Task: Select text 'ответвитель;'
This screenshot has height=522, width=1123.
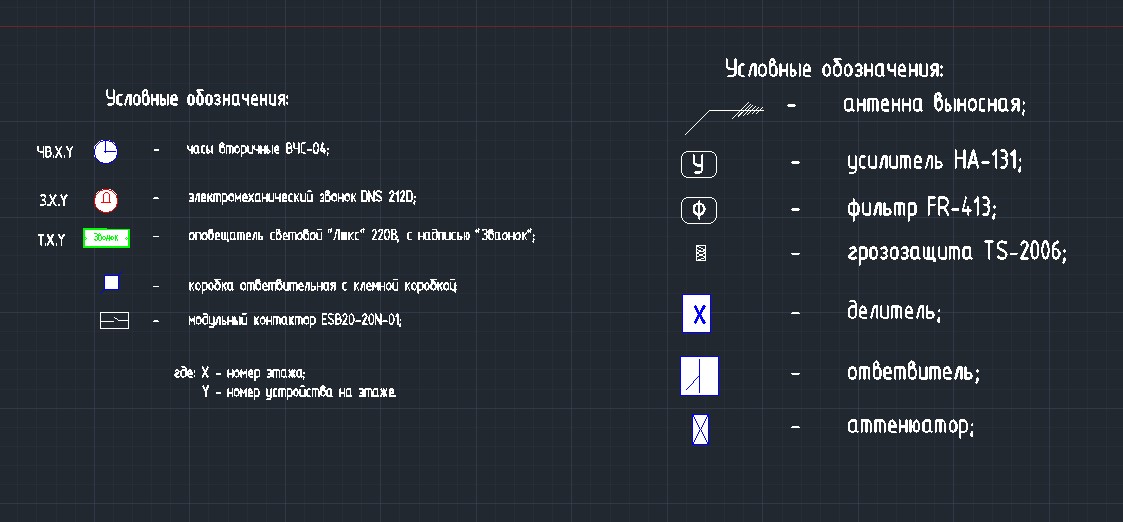Action: 913,372
